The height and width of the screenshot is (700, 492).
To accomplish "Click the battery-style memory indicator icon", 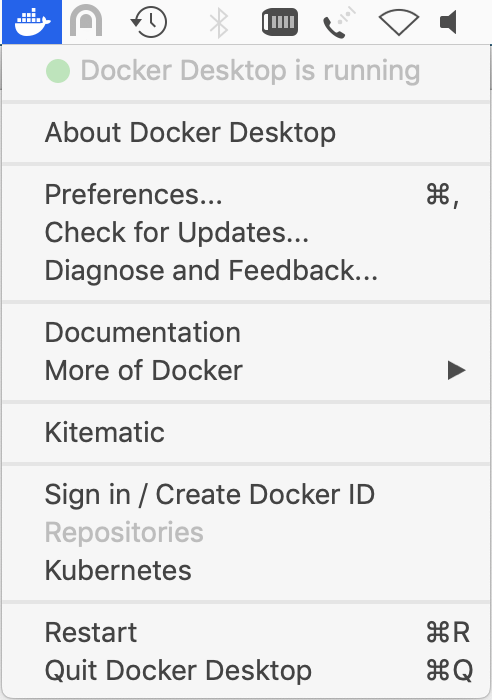I will click(280, 21).
